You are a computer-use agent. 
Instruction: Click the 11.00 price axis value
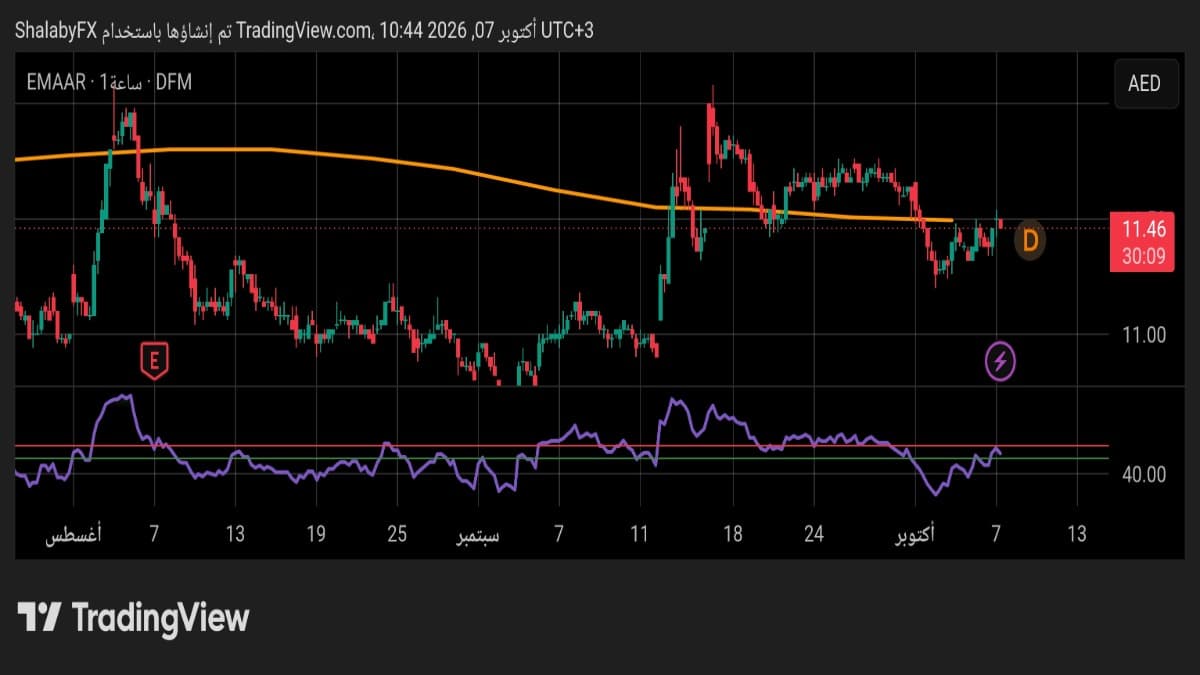1143,336
